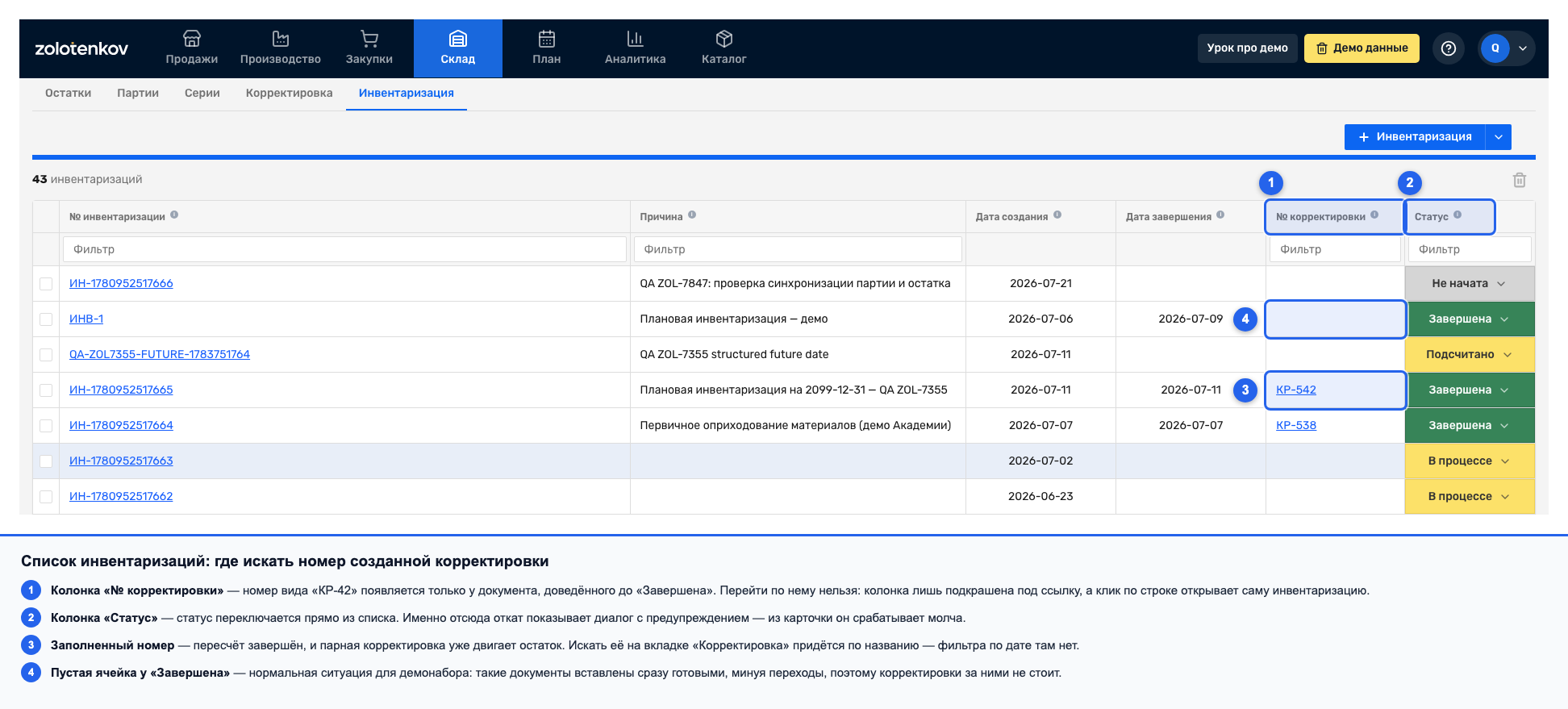The image size is (1568, 709).
Task: Switch to the Корректировка tab
Action: (x=290, y=93)
